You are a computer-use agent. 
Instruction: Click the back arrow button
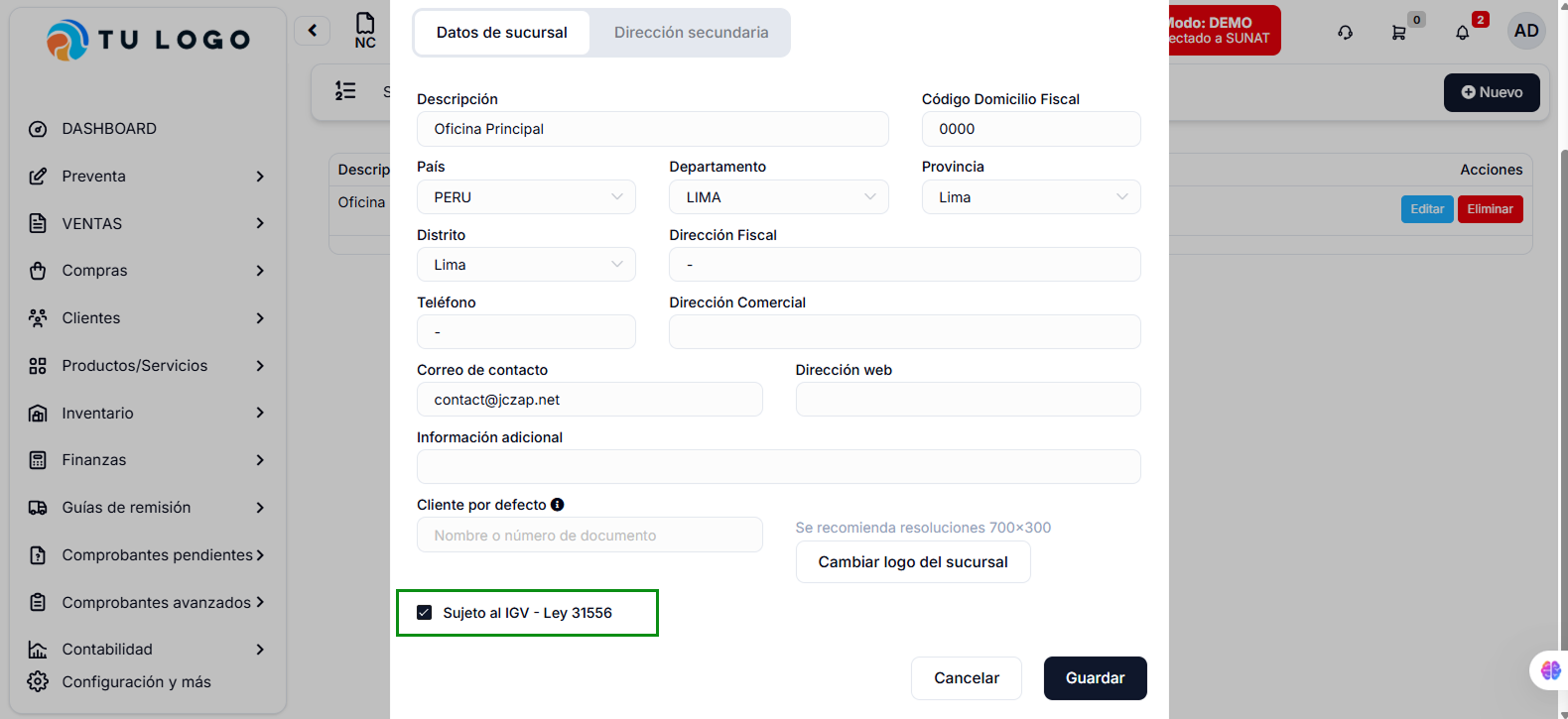[x=313, y=31]
